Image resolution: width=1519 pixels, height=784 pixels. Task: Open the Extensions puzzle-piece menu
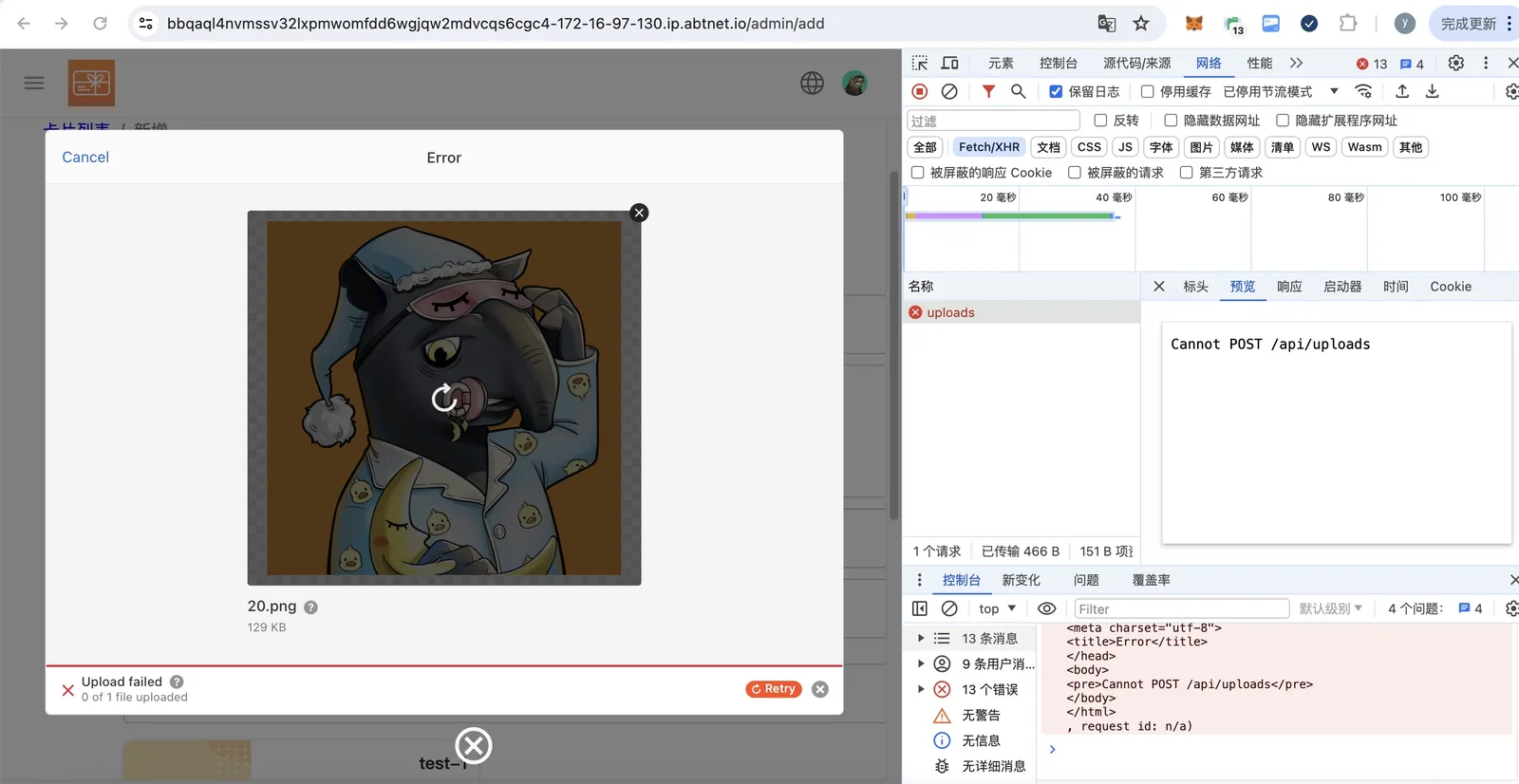pos(1347,23)
